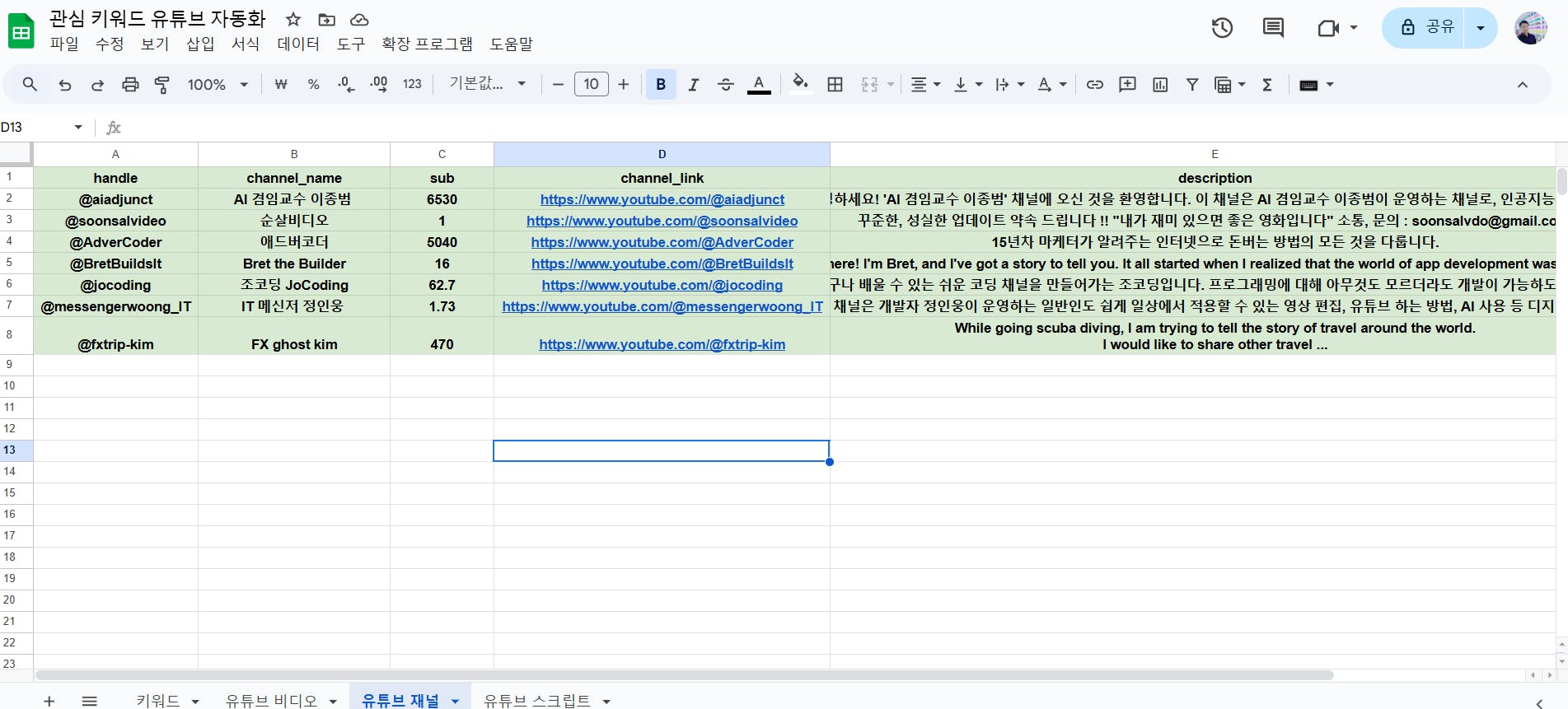
Task: Insert a chart
Action: point(1160,84)
